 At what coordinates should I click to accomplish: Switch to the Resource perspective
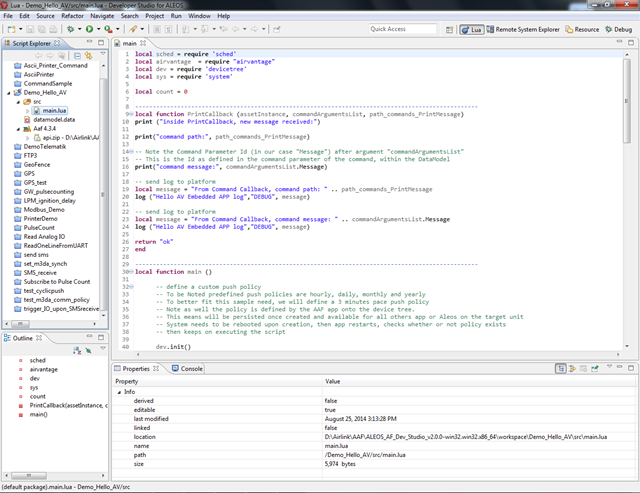[x=582, y=30]
